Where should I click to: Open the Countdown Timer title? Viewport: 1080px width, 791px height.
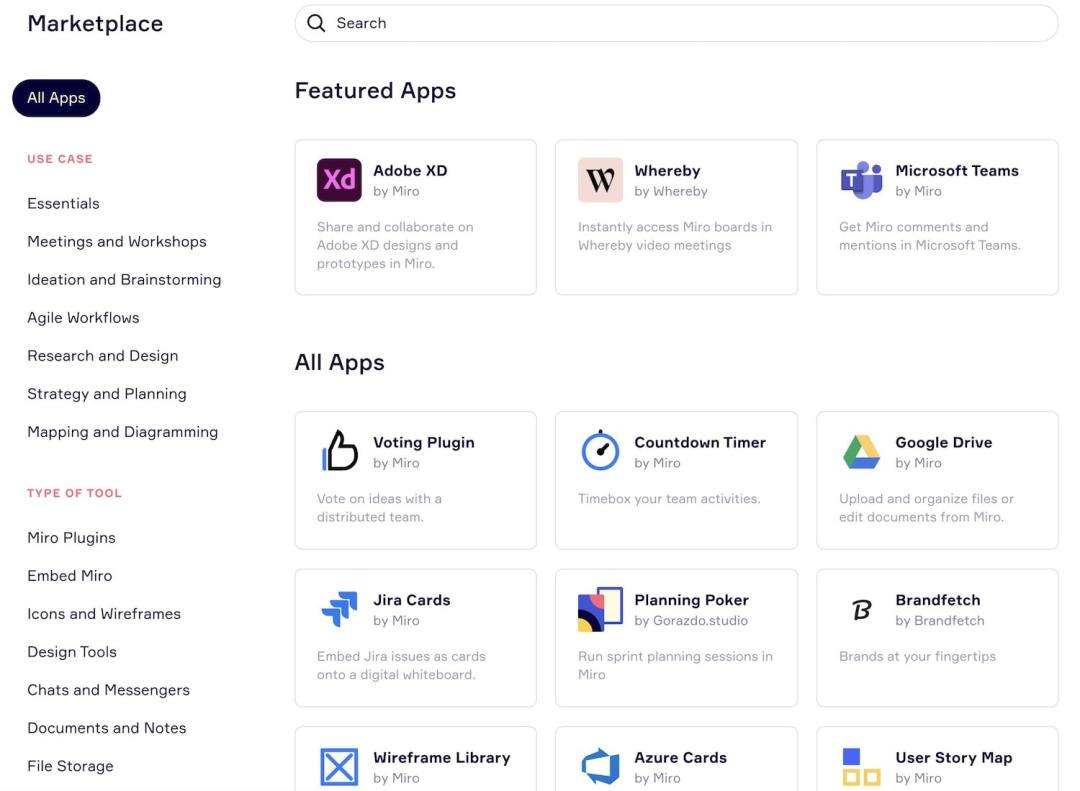(x=700, y=443)
